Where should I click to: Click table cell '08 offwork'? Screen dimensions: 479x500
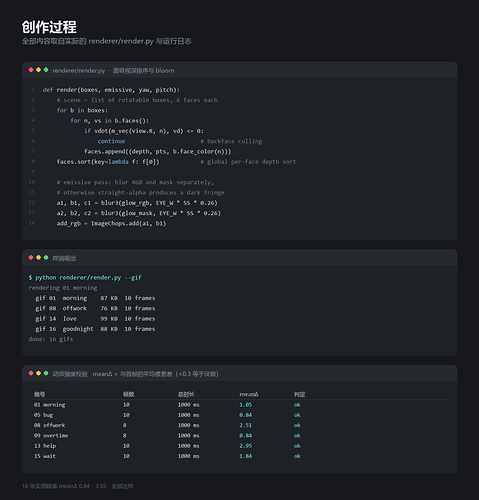[50, 426]
